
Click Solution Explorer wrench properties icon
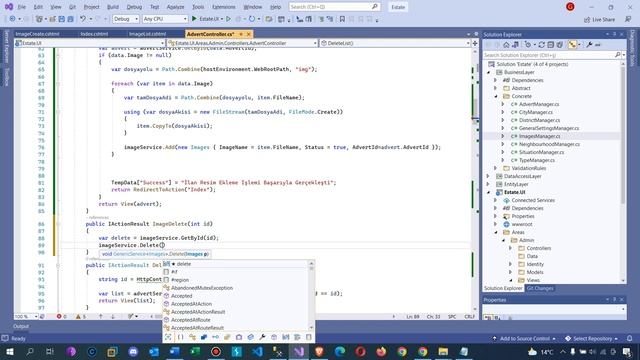point(589,45)
